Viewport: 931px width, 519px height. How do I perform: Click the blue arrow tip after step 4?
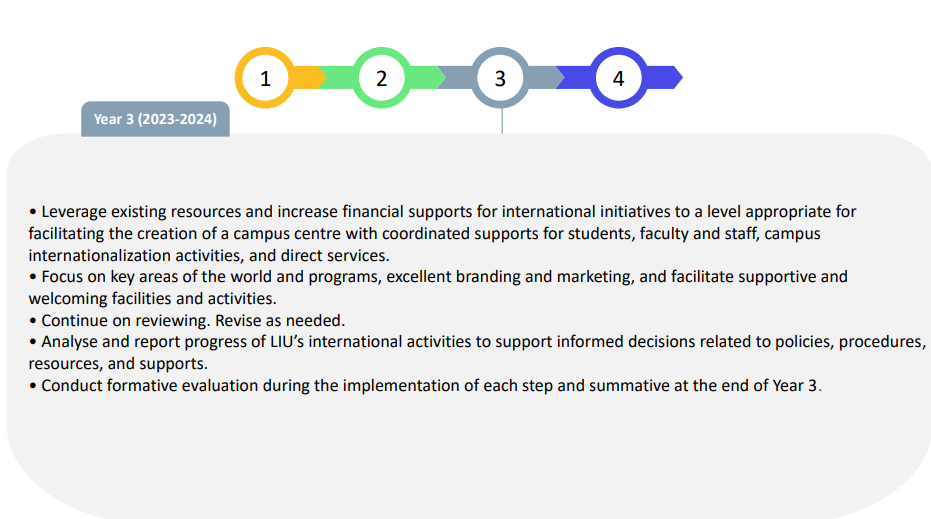665,78
